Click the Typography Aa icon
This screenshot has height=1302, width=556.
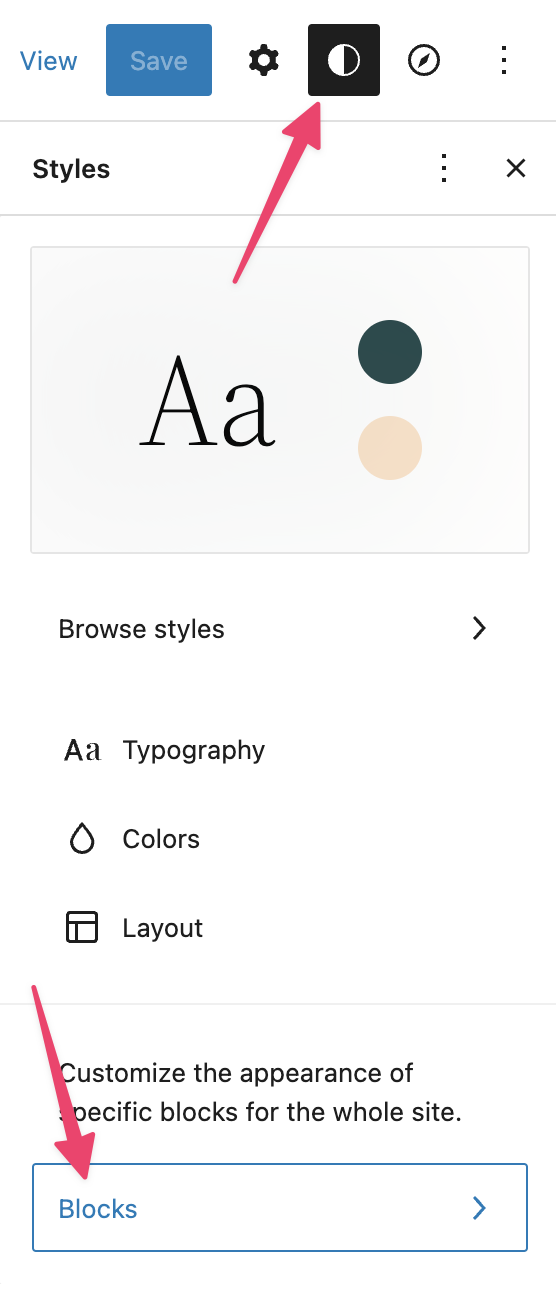point(82,751)
